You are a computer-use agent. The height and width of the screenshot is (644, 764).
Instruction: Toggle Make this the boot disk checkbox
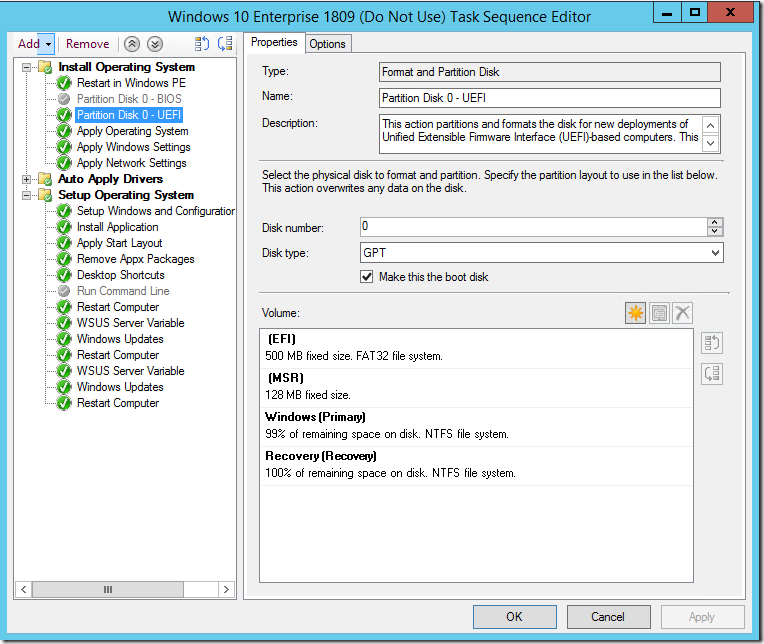point(366,277)
